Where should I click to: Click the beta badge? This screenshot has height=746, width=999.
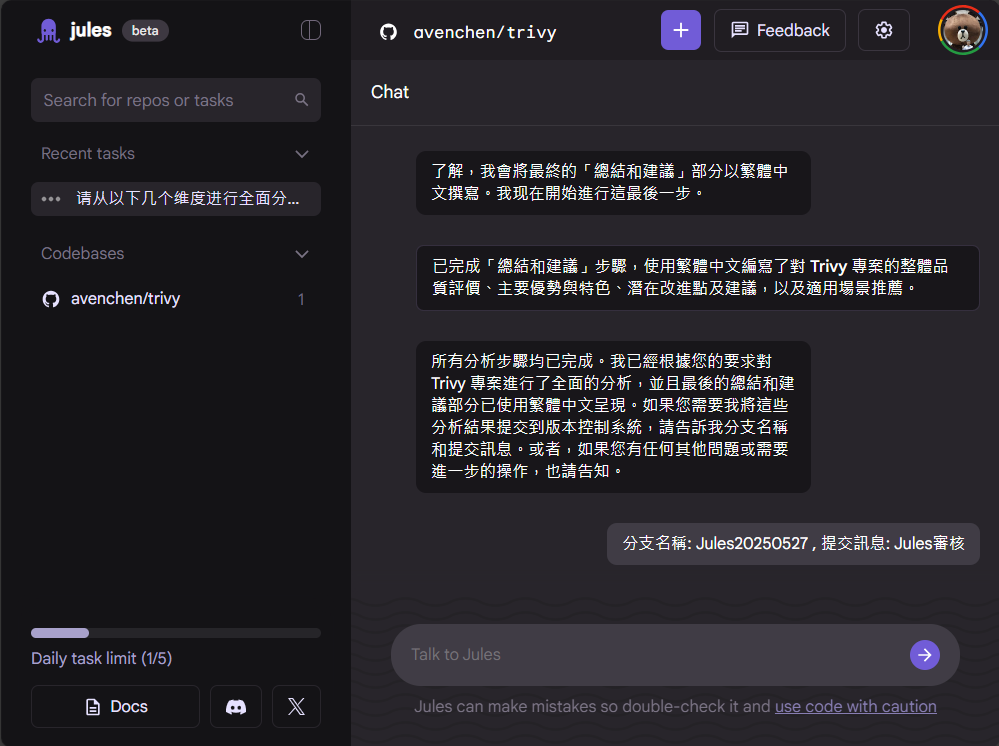[145, 31]
